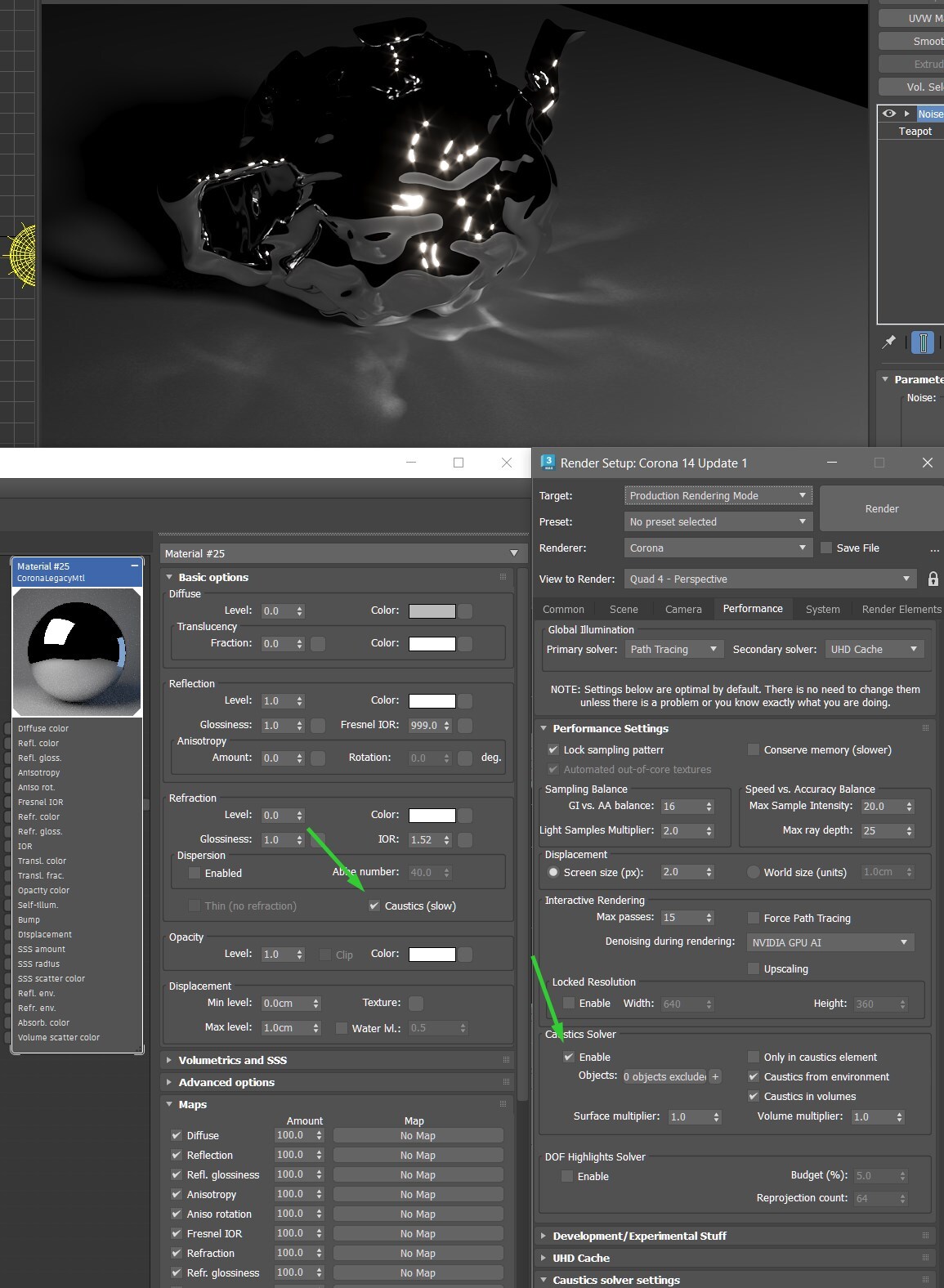944x1288 pixels.
Task: Click the Displacement Texture map slot
Action: coord(415,1003)
